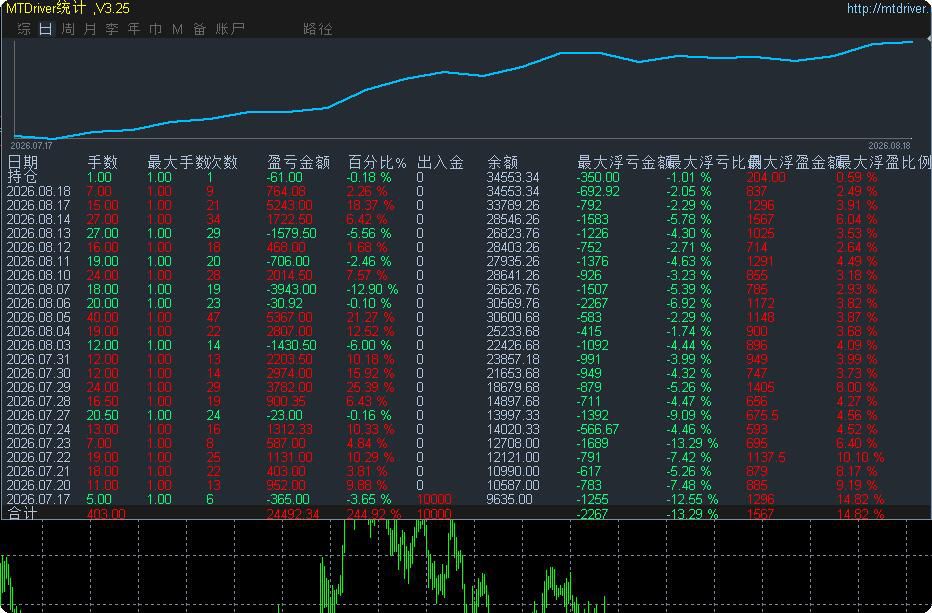
Task: Click the 1137.5 floating profit value
Action: click(x=766, y=457)
